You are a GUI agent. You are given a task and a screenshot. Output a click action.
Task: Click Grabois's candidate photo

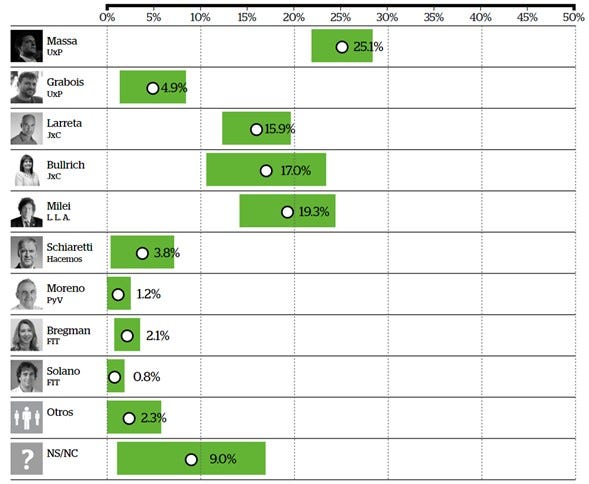(27, 87)
